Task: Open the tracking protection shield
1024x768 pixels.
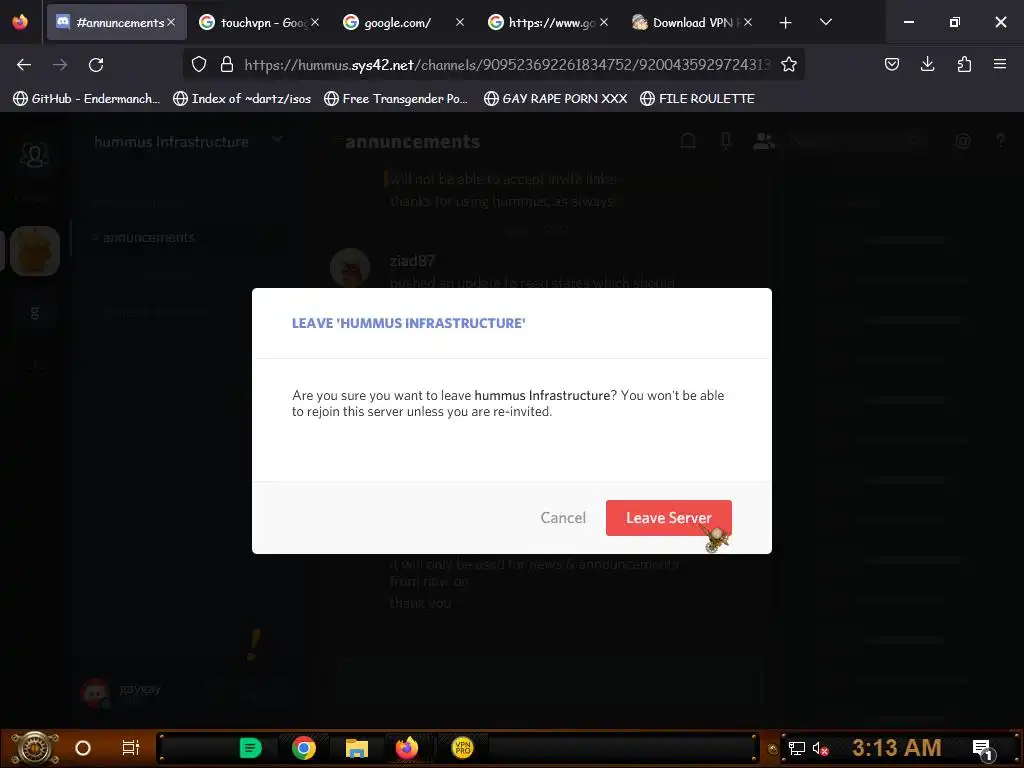Action: click(x=199, y=64)
